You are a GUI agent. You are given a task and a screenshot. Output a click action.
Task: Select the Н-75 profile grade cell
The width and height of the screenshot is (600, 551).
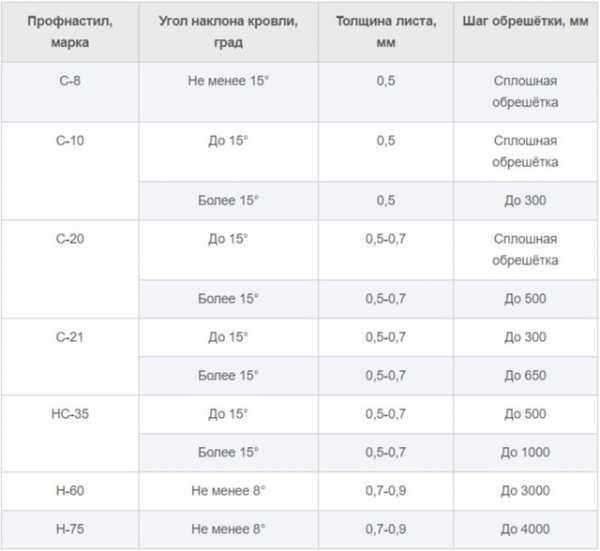pyautogui.click(x=41, y=529)
